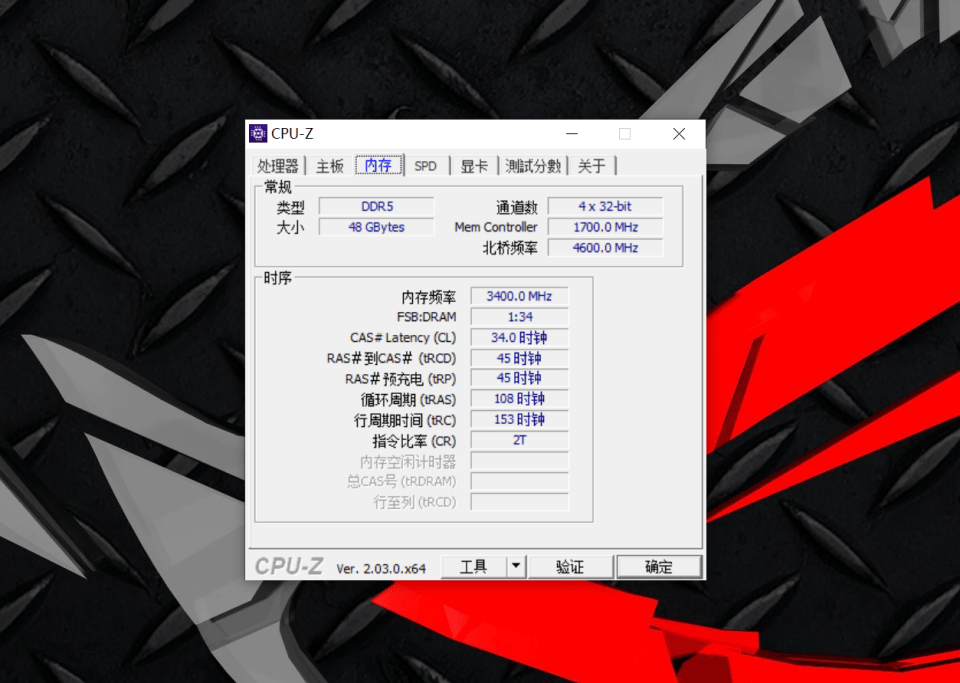Select the 内存 tab
Viewport: 960px width, 683px height.
coord(378,165)
